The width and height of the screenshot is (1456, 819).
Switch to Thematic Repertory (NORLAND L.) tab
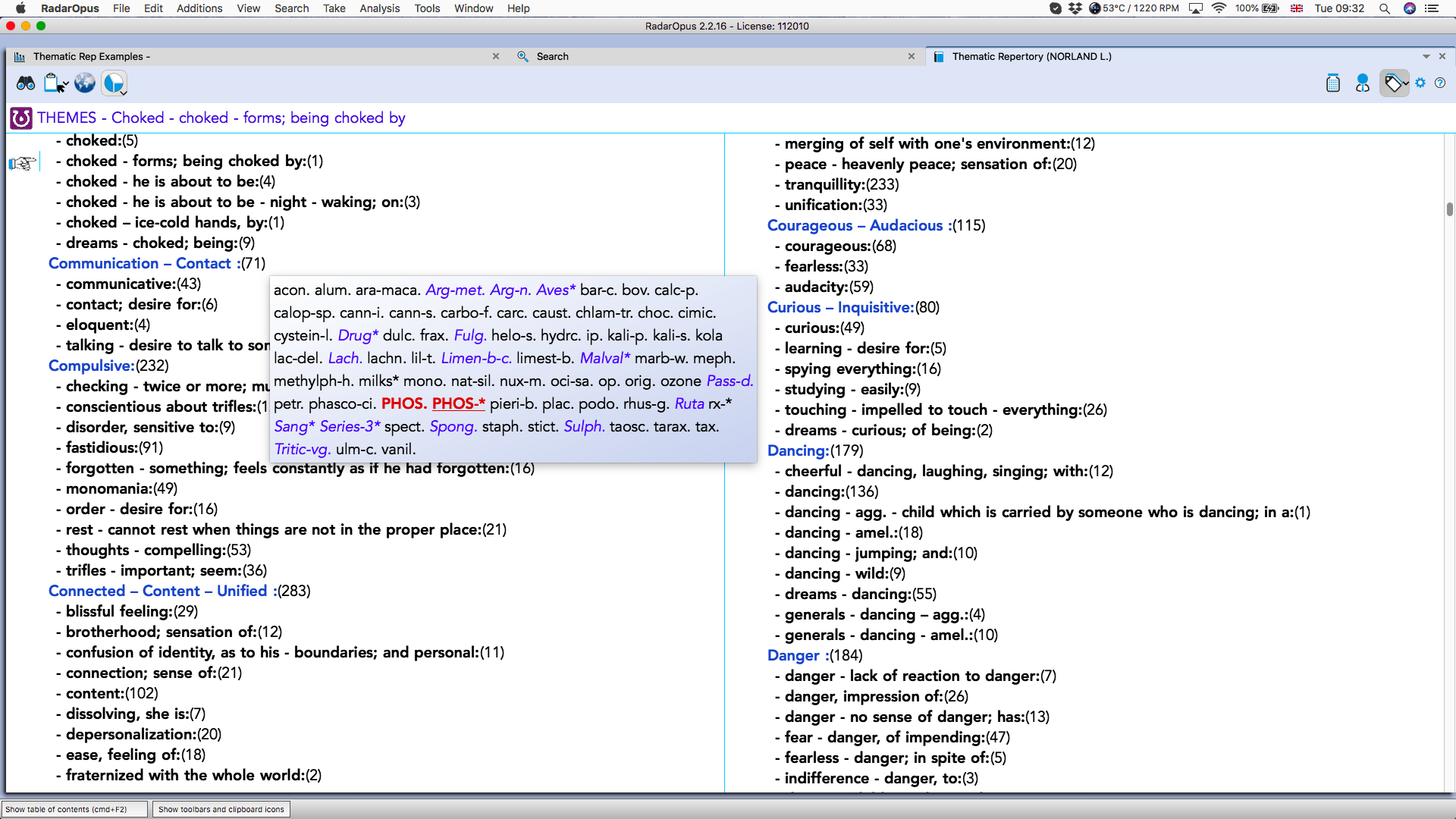tap(1031, 57)
